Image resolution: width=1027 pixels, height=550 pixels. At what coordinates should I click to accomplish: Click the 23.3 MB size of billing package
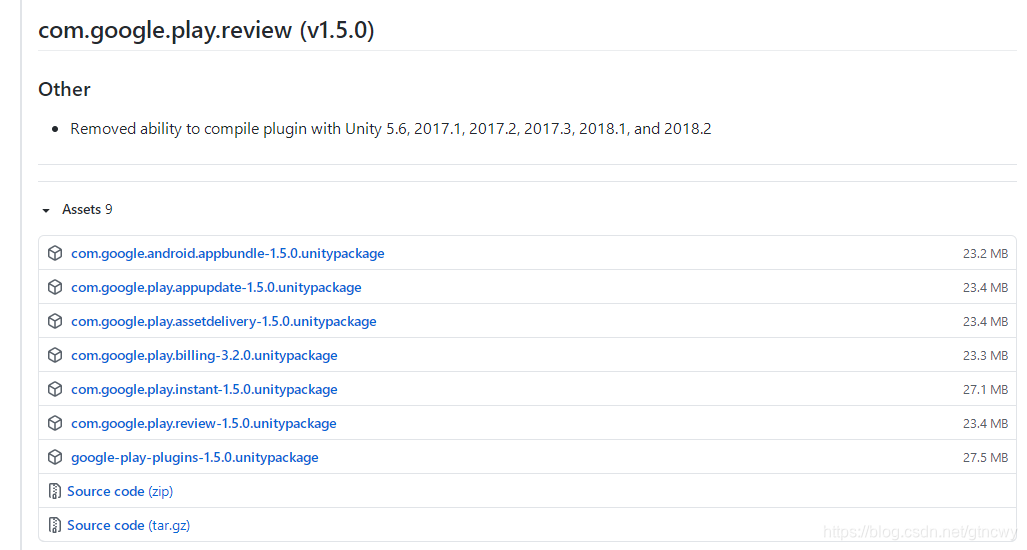[x=985, y=356]
